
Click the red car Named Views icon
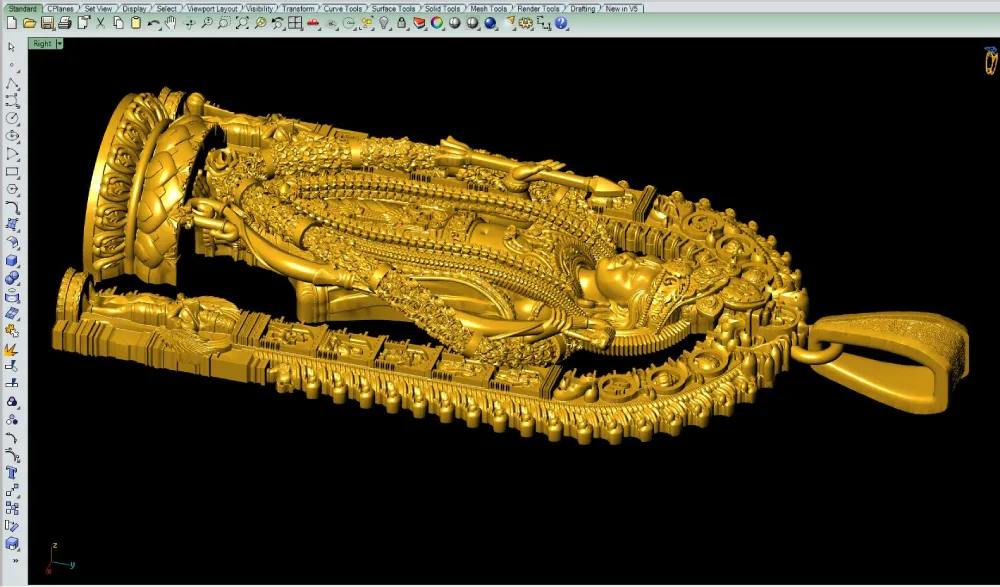[x=312, y=23]
